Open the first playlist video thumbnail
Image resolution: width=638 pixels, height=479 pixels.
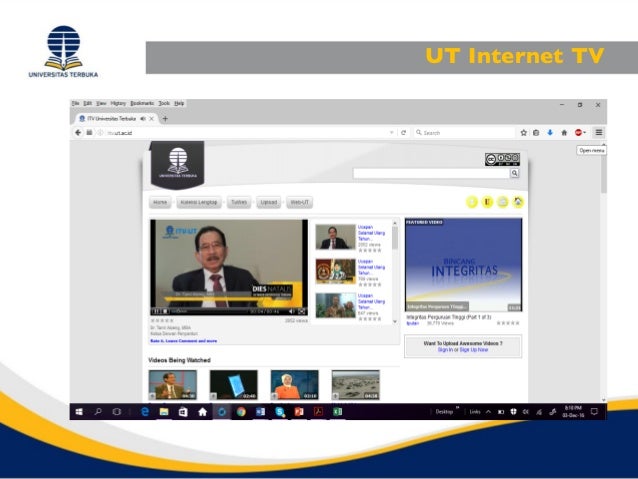tap(336, 237)
